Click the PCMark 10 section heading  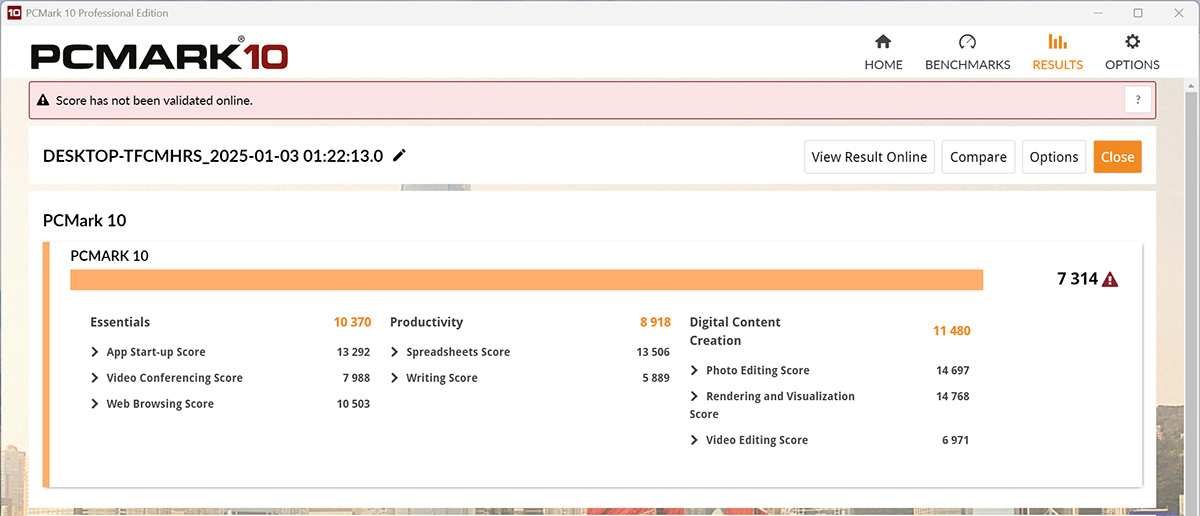(x=85, y=220)
